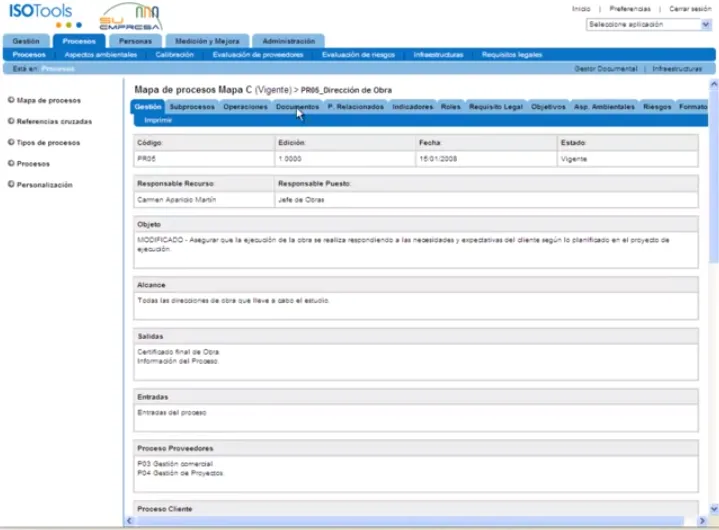This screenshot has width=719, height=530.
Task: Select the Procesos main tab
Action: 79,41
